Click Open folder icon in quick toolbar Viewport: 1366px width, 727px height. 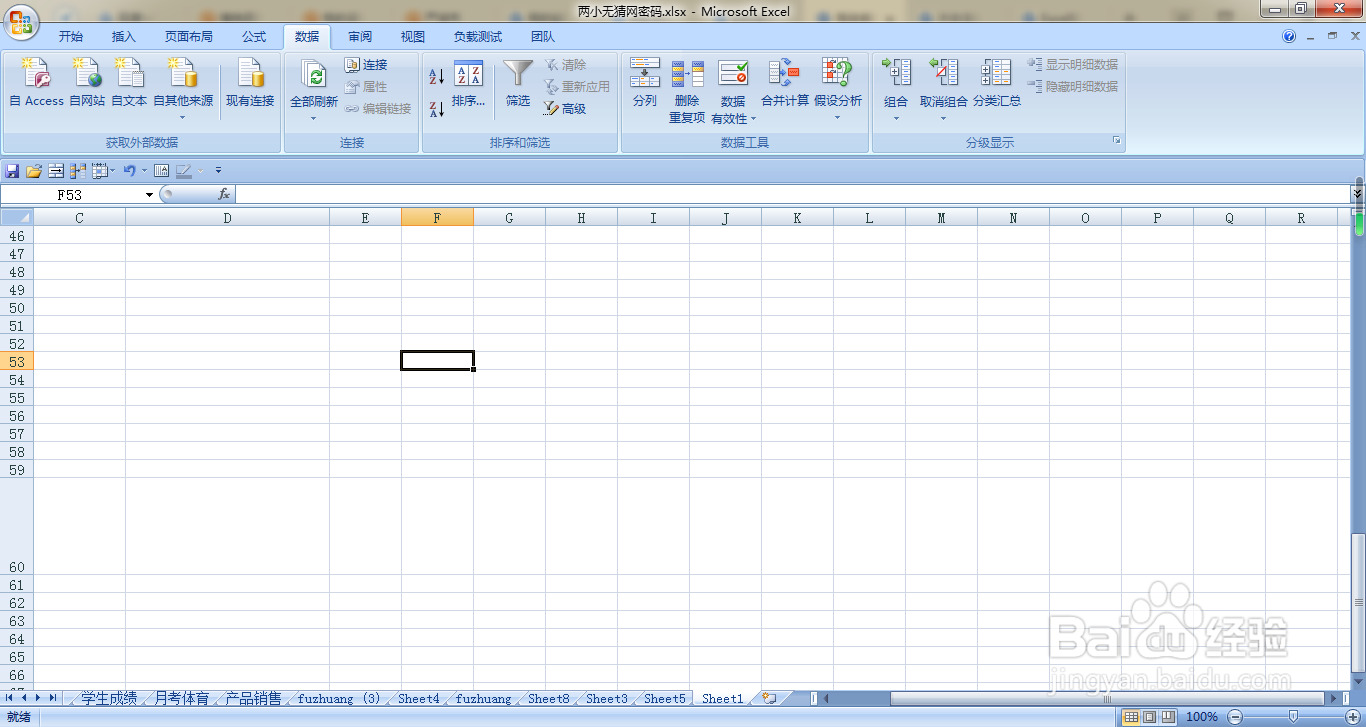pos(33,171)
